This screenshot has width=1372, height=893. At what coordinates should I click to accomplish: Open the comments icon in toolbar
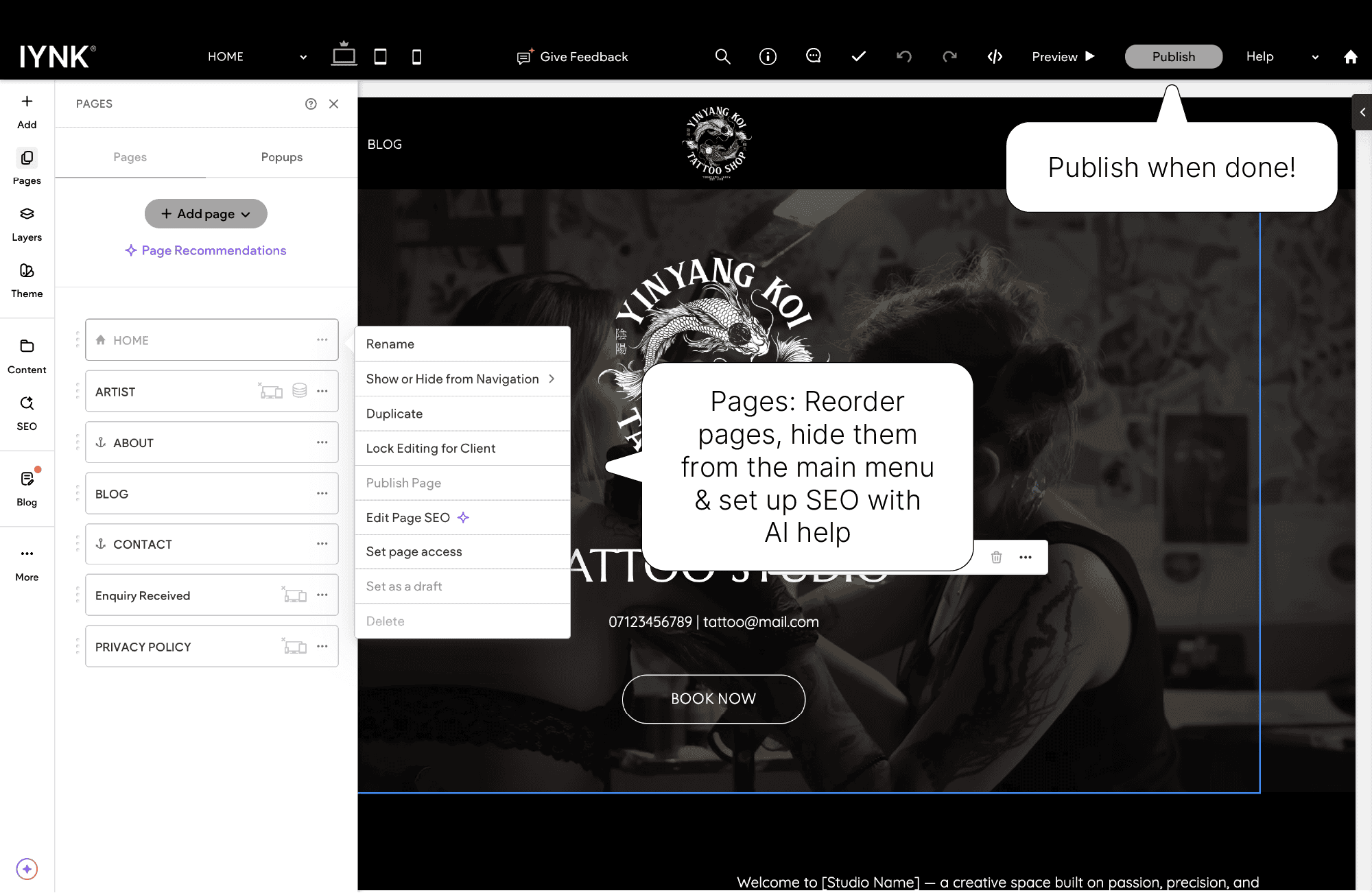pos(814,56)
